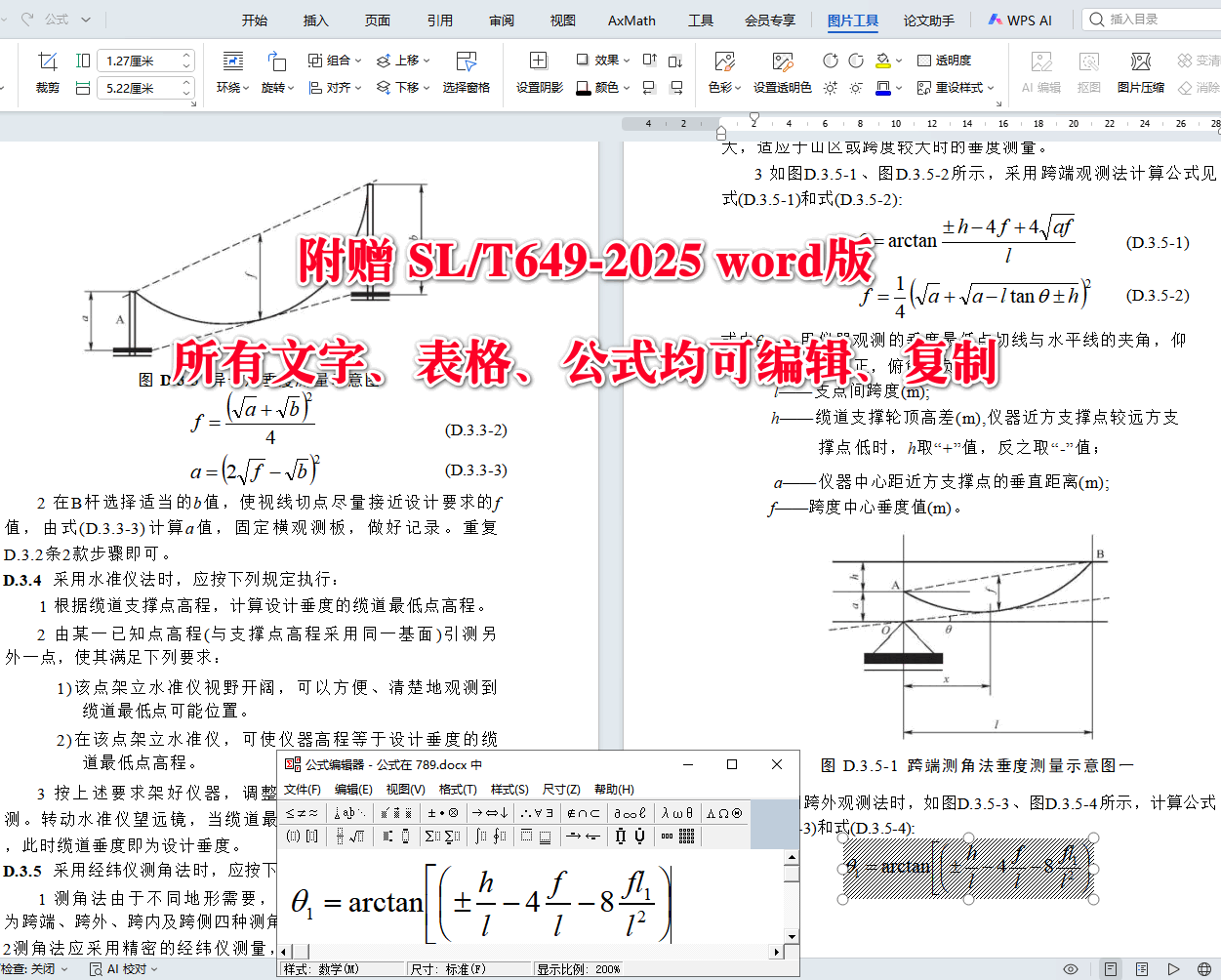Viewport: 1221px width, 980px height.
Task: Click the 插入目录 search field
Action: pyautogui.click(x=1152, y=20)
